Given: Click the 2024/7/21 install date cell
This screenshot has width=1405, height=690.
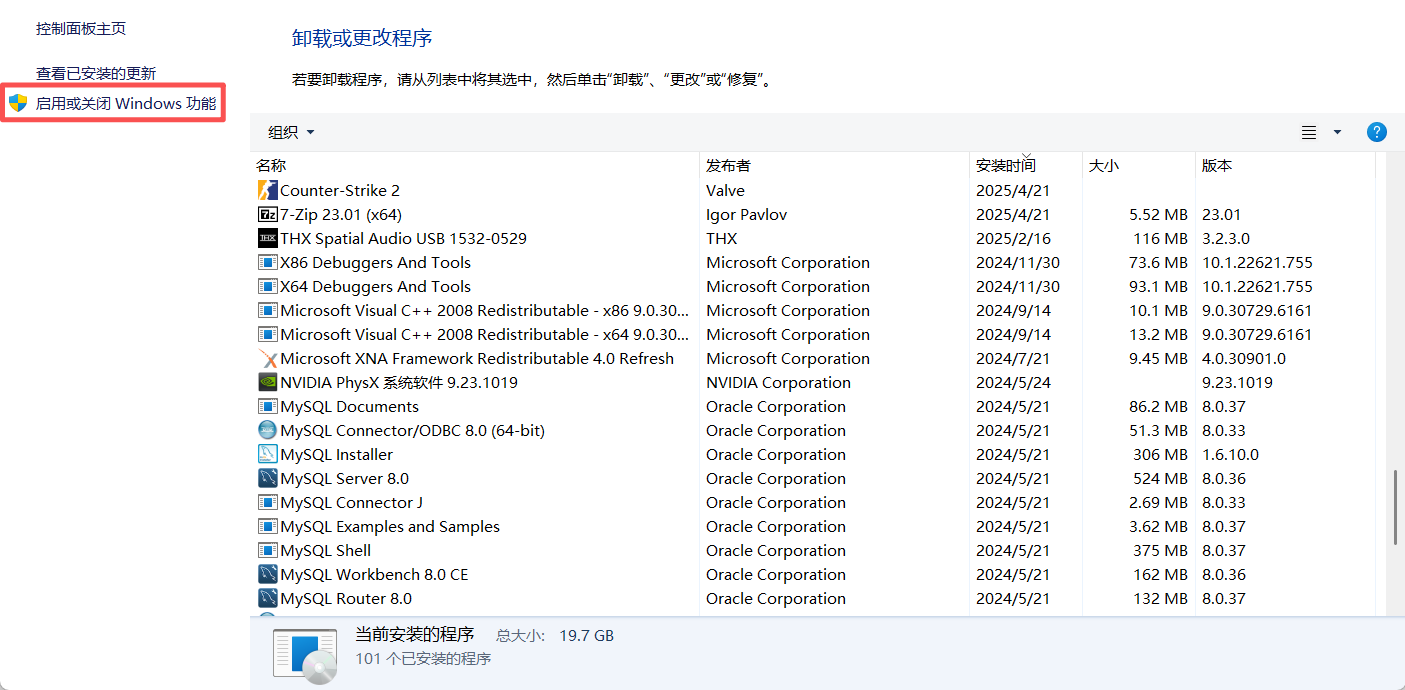Looking at the screenshot, I should [x=1013, y=358].
